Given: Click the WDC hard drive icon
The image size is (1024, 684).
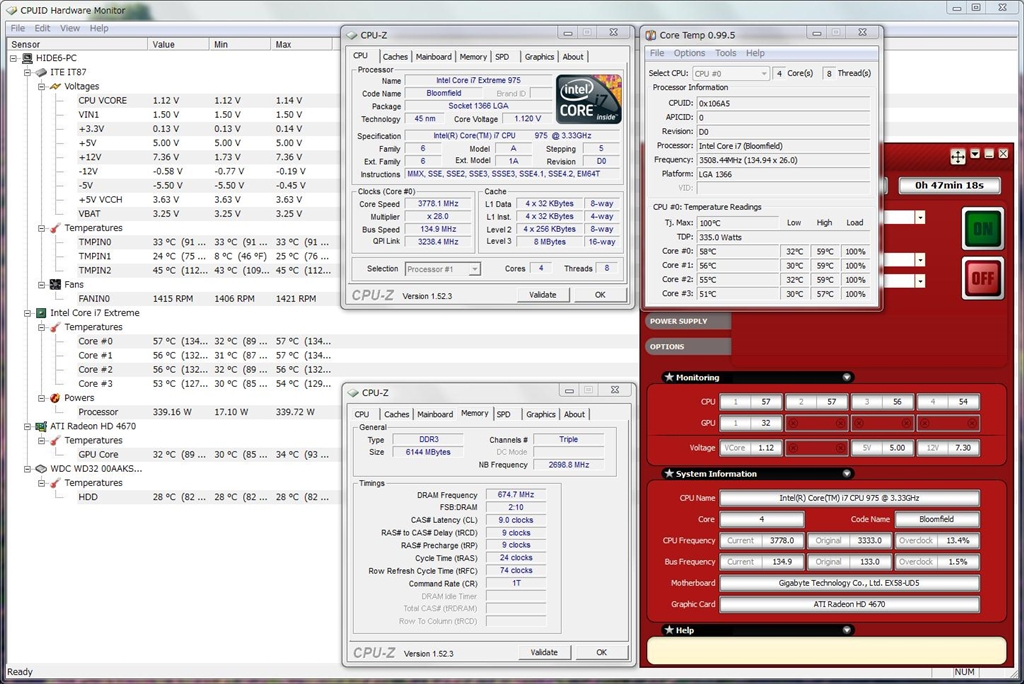Looking at the screenshot, I should point(41,468).
